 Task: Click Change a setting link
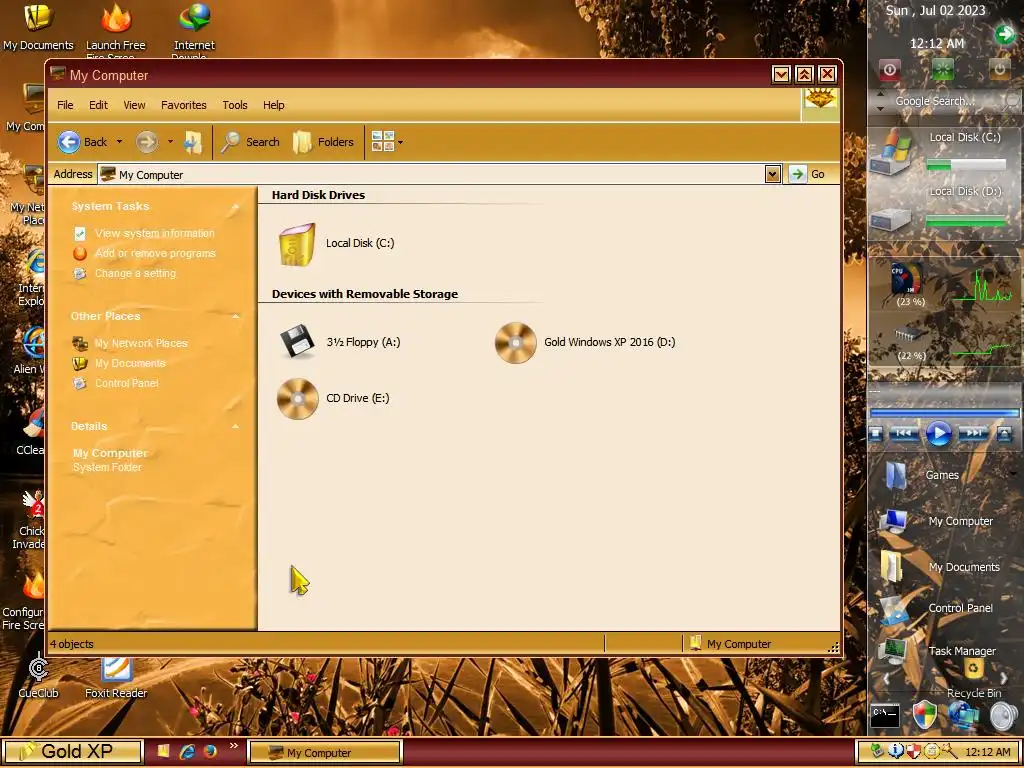click(x=135, y=274)
